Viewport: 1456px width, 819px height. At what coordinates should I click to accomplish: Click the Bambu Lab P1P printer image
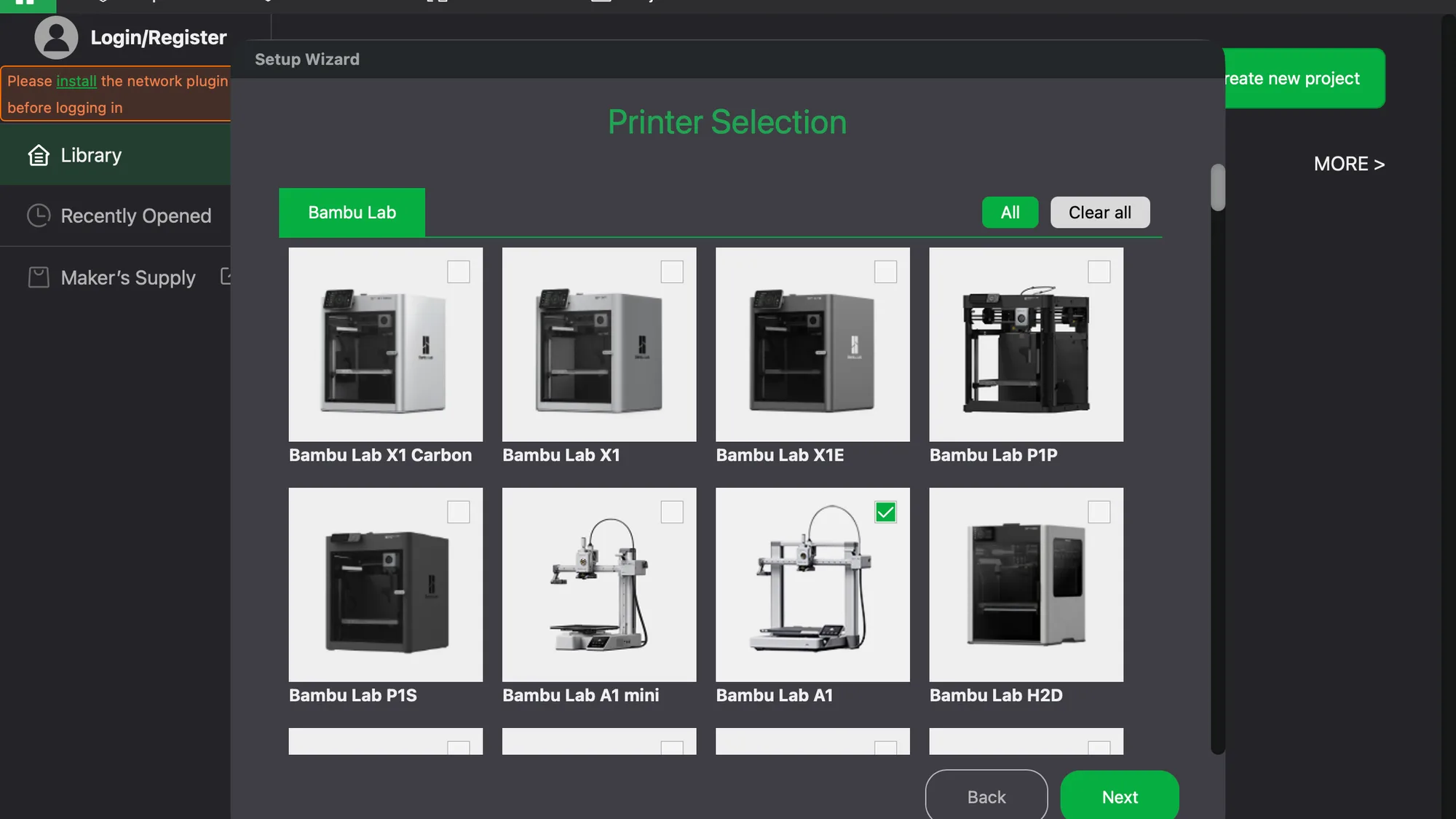tap(1026, 344)
